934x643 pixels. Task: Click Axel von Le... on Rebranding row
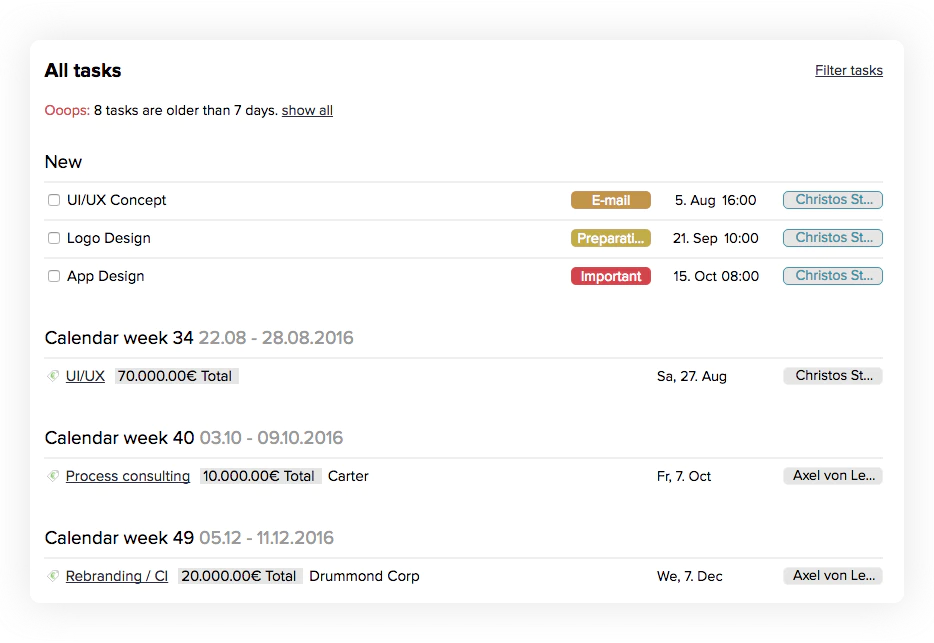click(833, 576)
